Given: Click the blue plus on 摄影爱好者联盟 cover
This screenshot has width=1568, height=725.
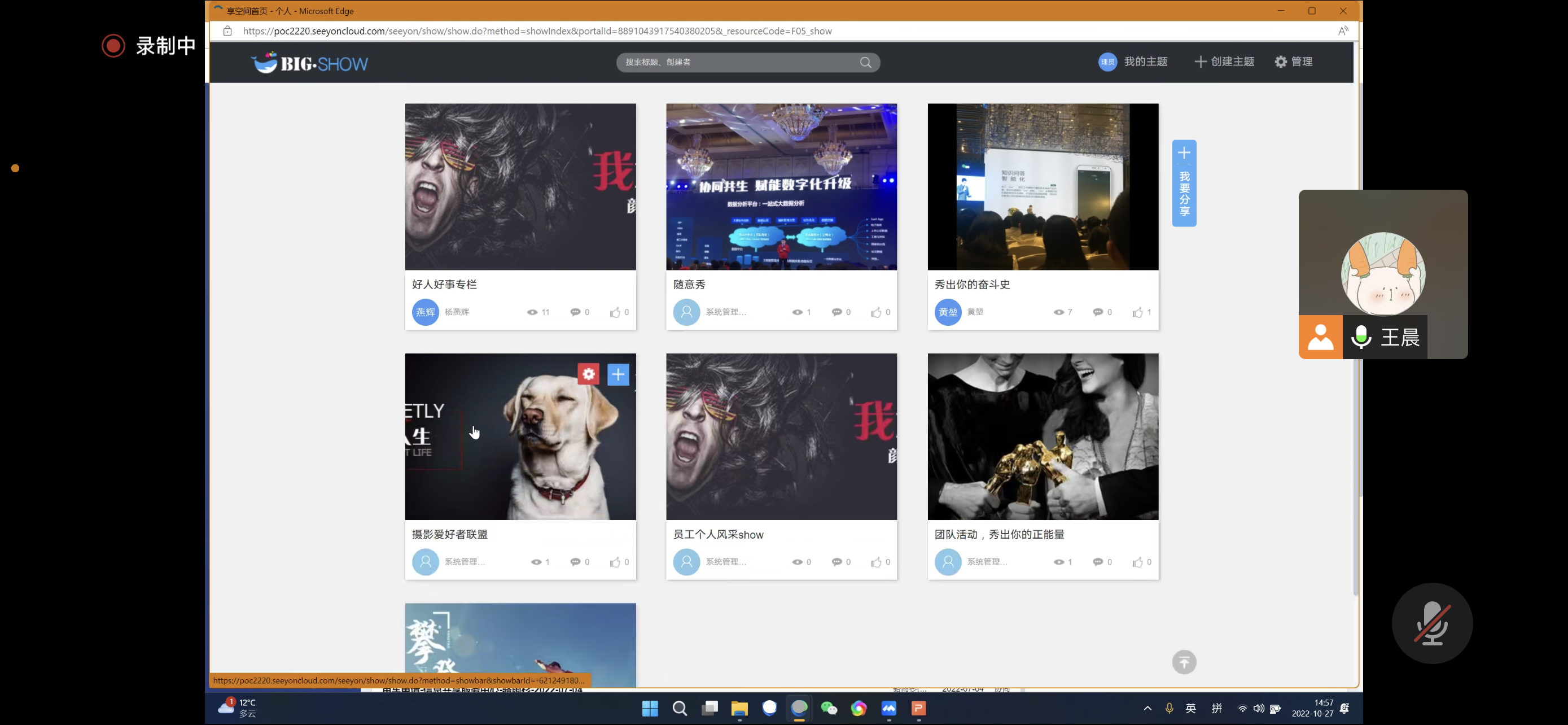Looking at the screenshot, I should (618, 374).
